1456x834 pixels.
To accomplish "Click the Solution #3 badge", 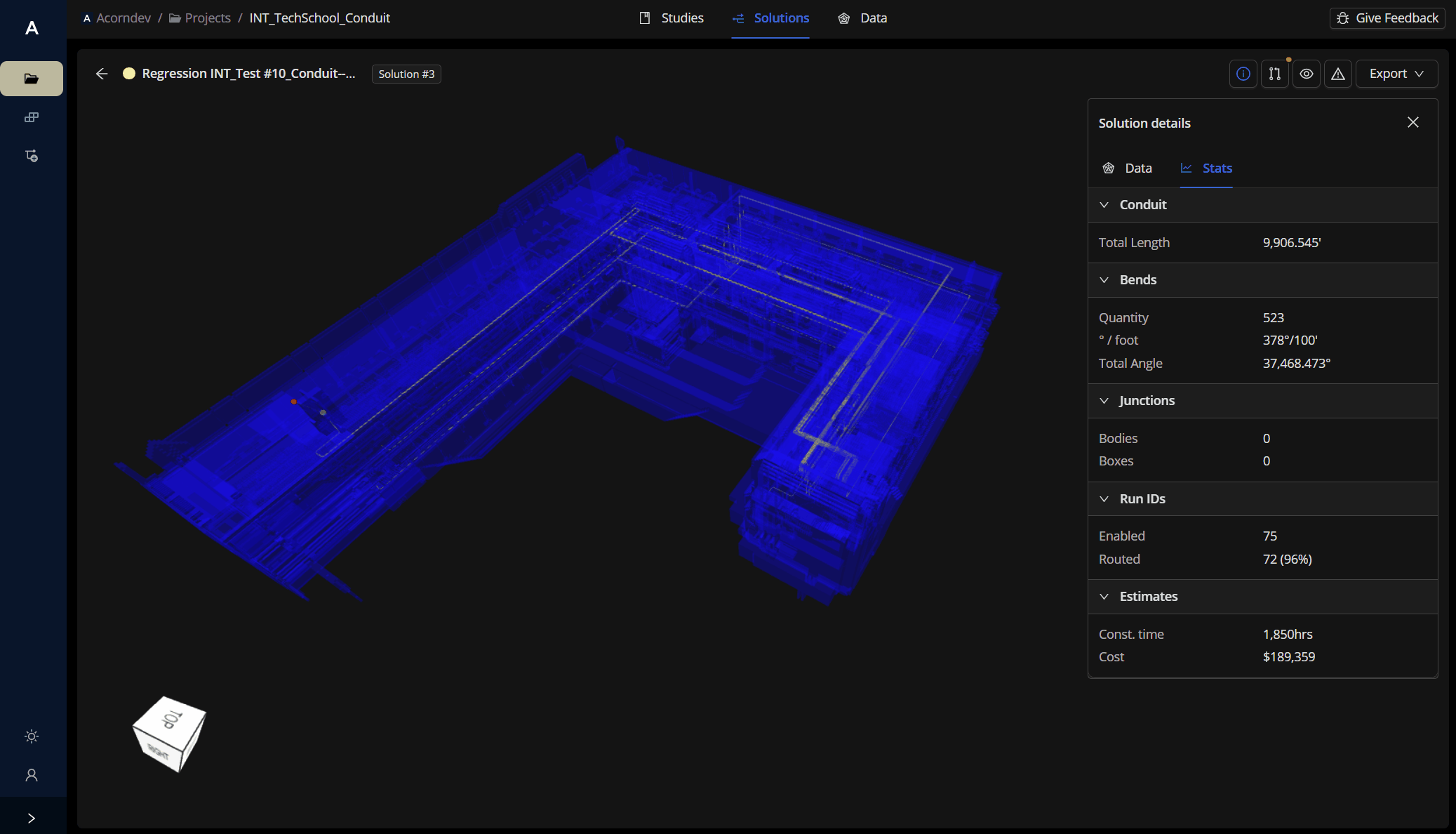I will (406, 74).
